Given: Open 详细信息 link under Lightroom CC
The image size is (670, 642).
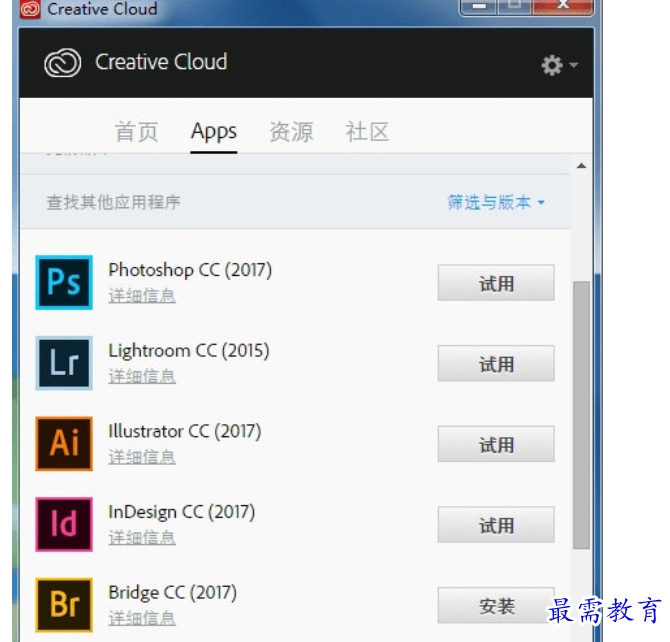Looking at the screenshot, I should tap(142, 377).
